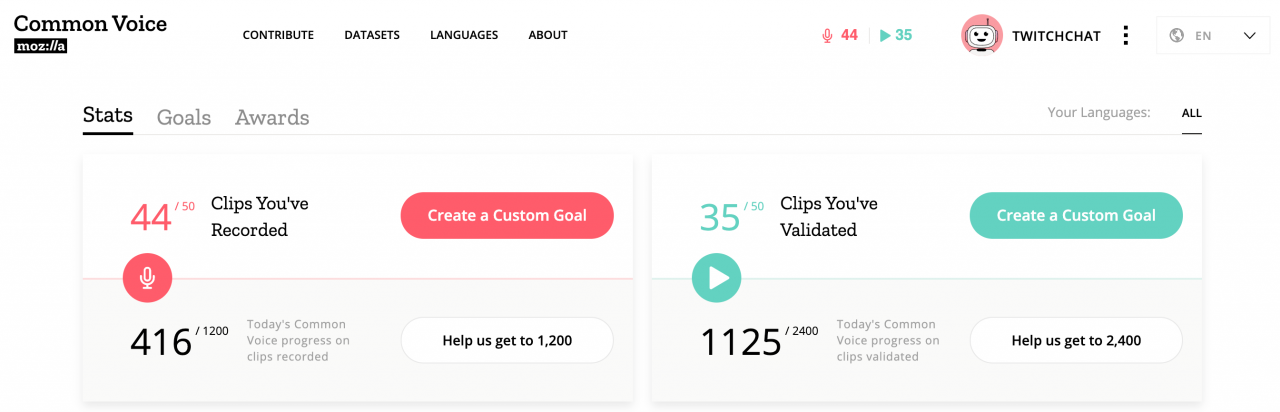Open the Languages navigation item
This screenshot has width=1280, height=412.
click(464, 35)
